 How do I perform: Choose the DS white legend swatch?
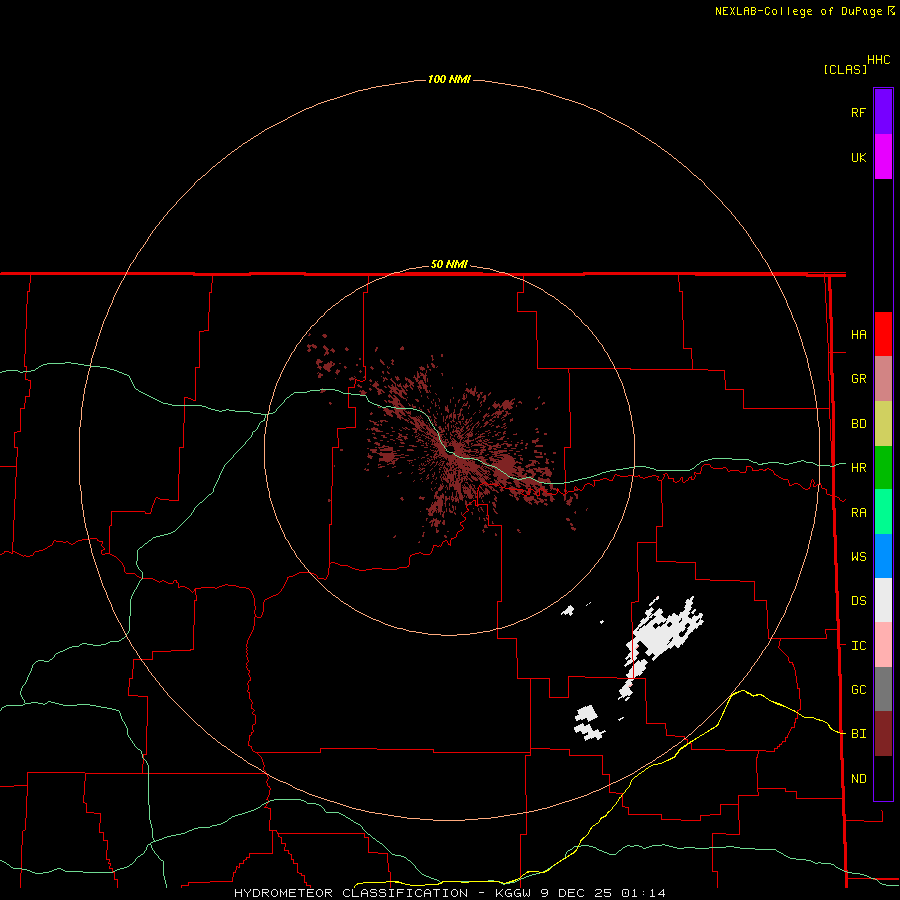click(883, 600)
